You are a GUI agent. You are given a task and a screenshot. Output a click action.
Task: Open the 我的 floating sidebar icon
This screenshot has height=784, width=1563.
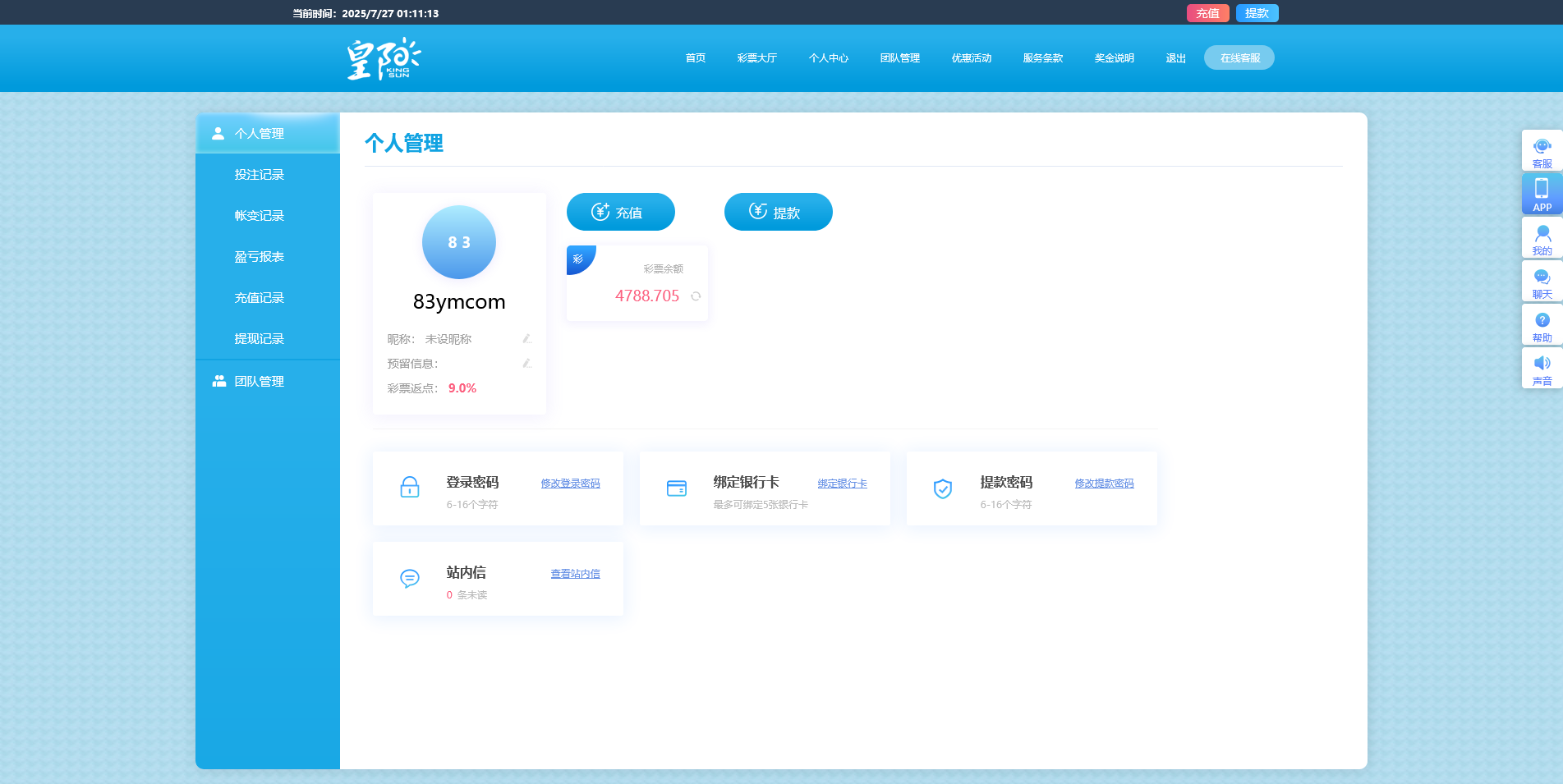coord(1542,238)
